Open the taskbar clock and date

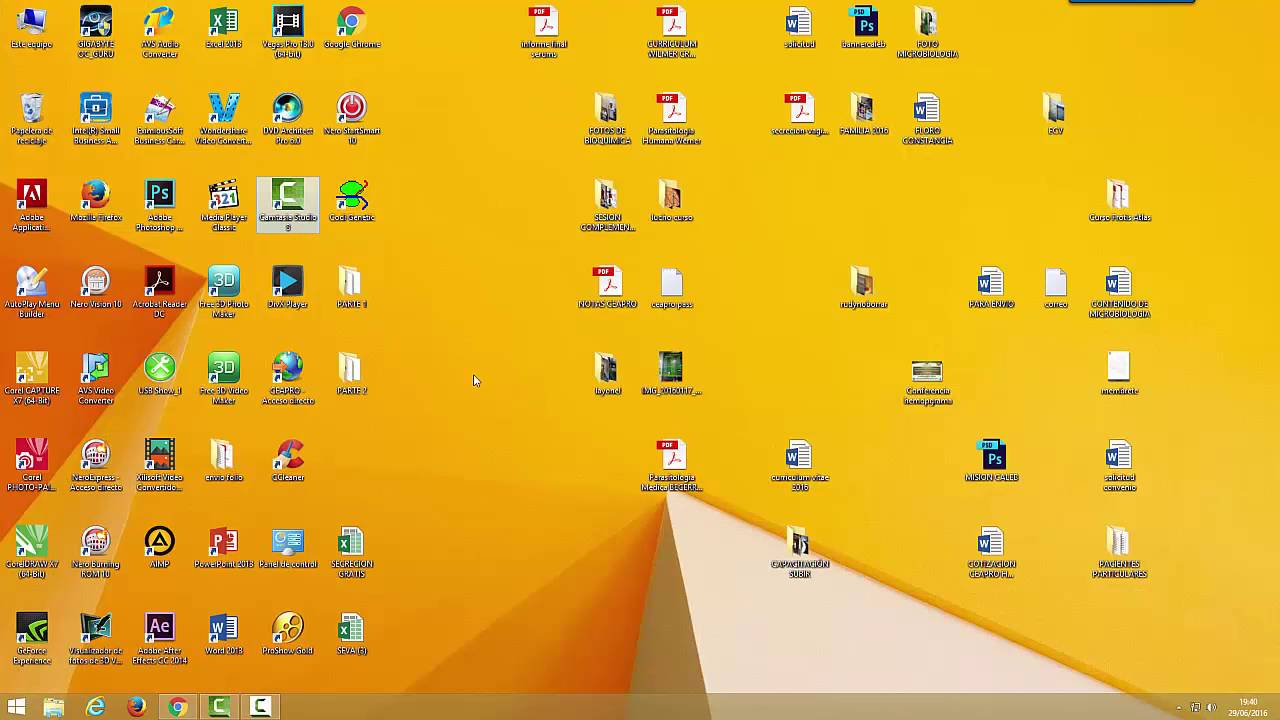(1247, 707)
